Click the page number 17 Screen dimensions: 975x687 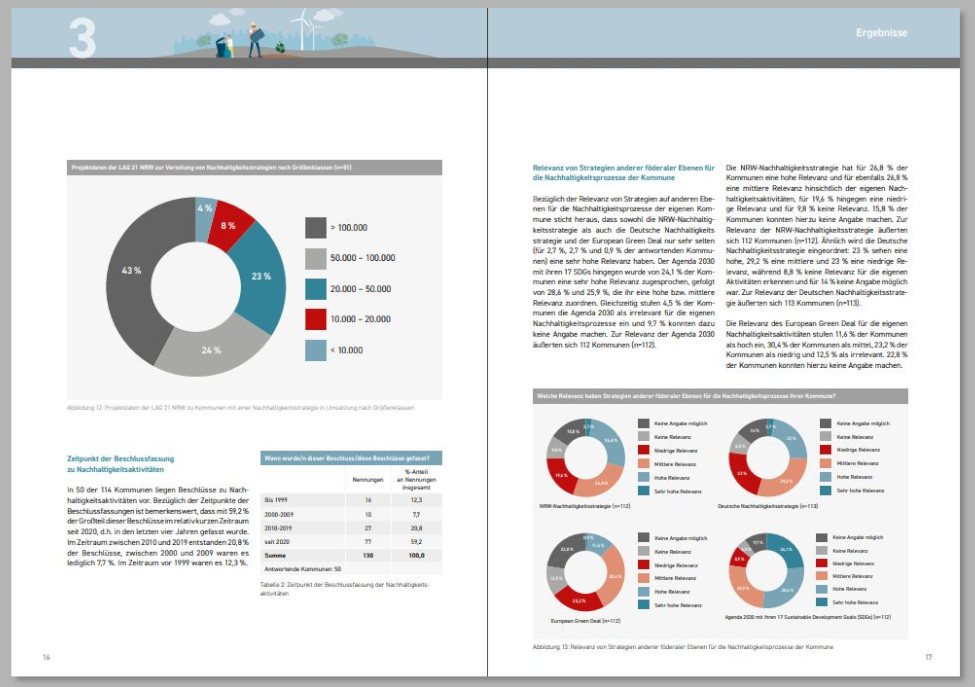[928, 657]
